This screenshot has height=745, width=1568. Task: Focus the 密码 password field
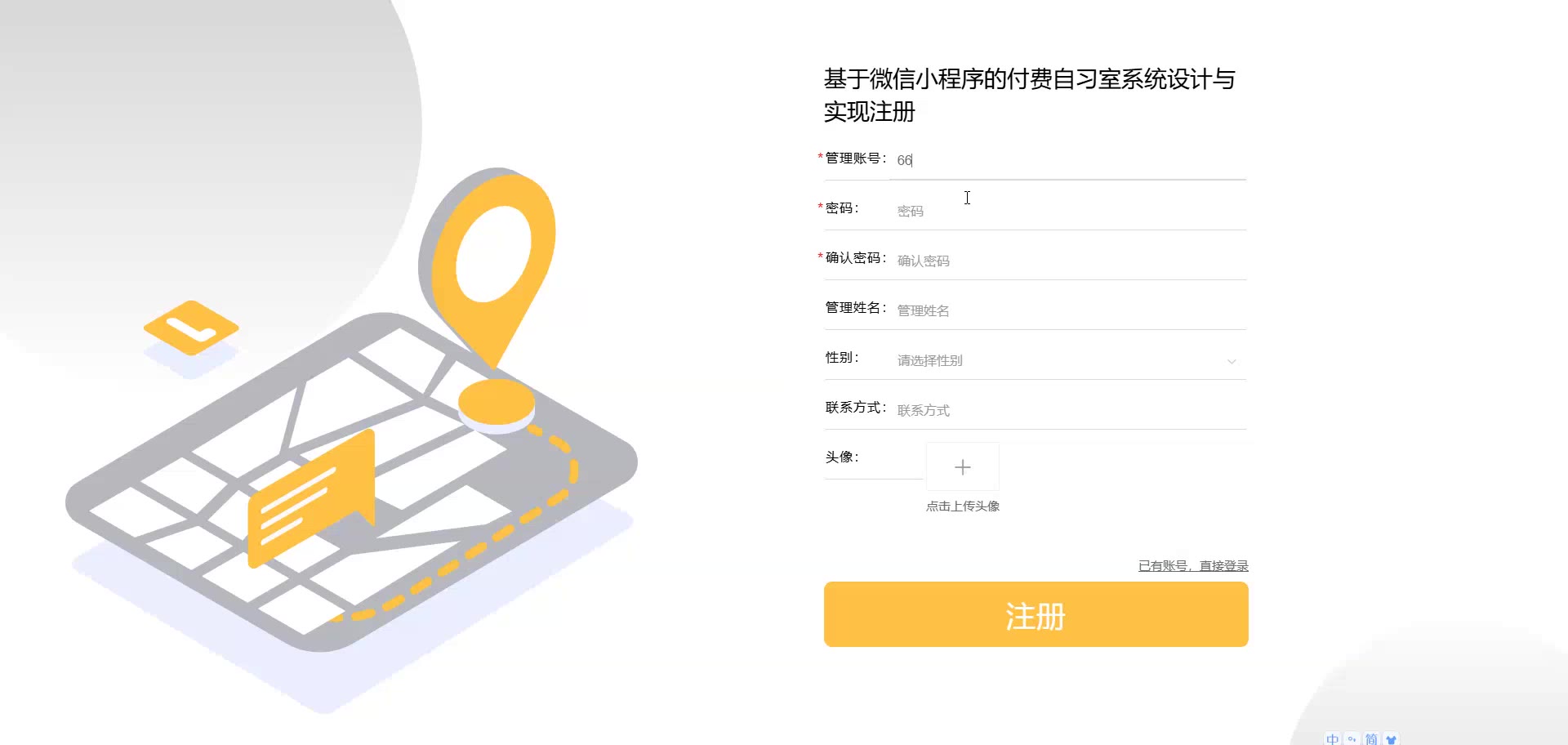tap(1068, 211)
